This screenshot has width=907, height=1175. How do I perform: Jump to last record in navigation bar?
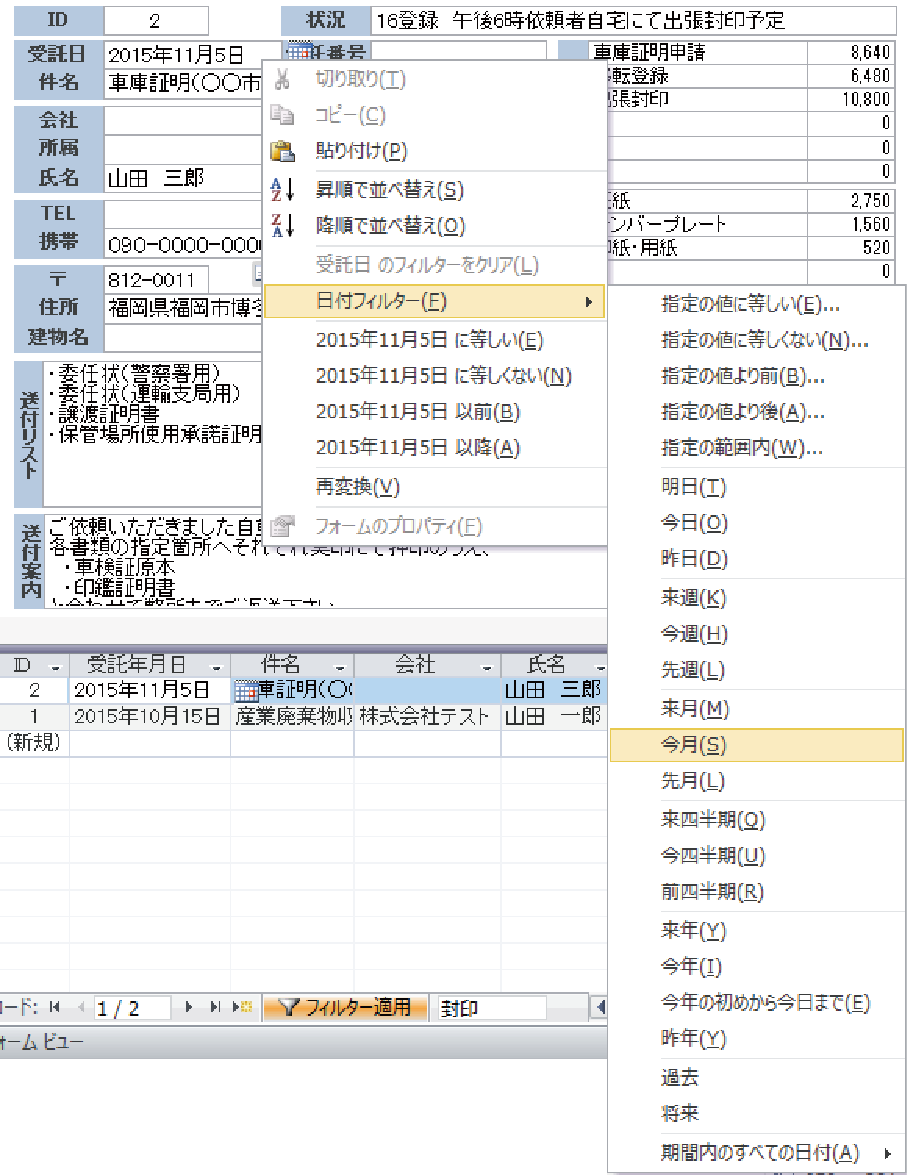(215, 1007)
